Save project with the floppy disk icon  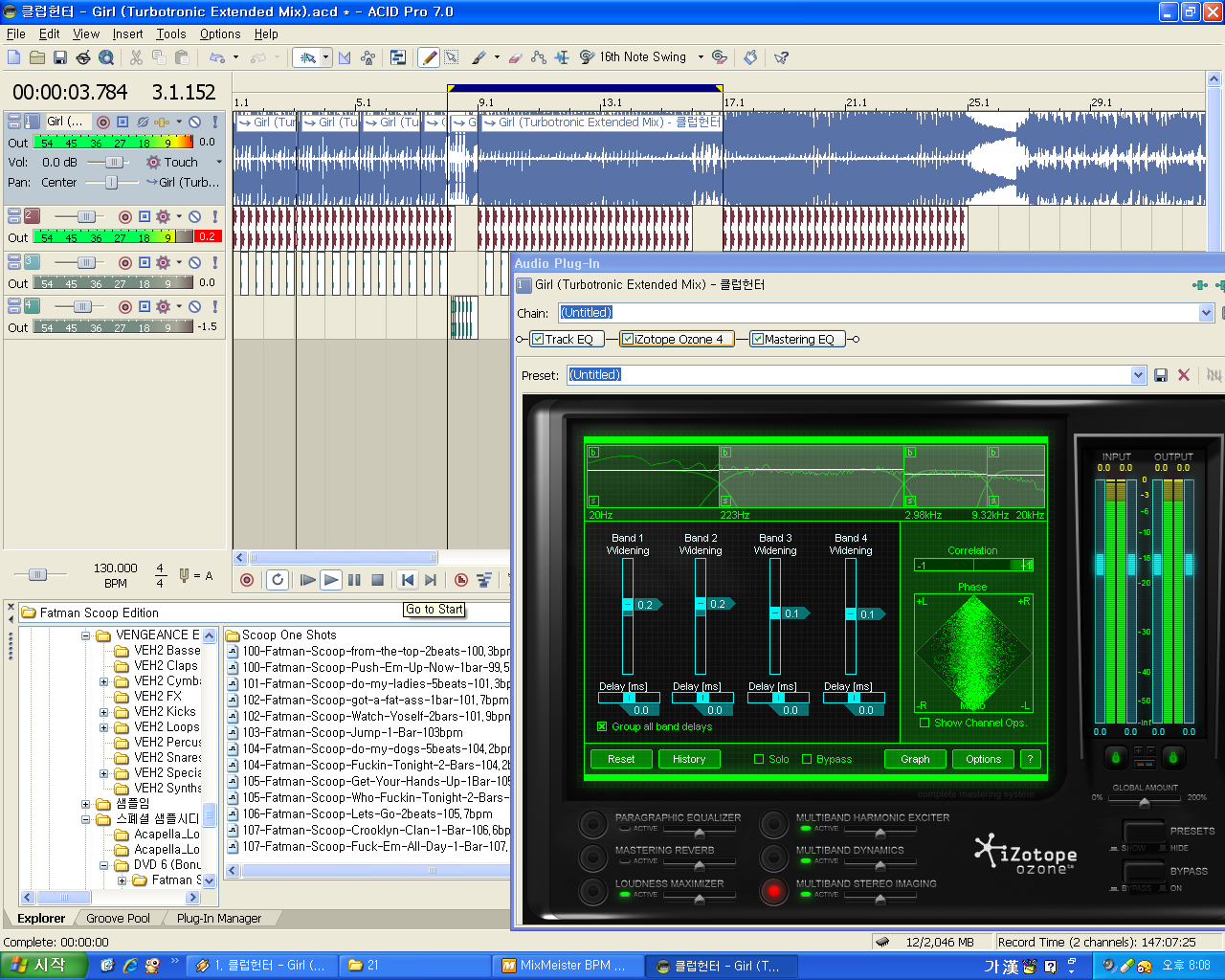pyautogui.click(x=60, y=57)
